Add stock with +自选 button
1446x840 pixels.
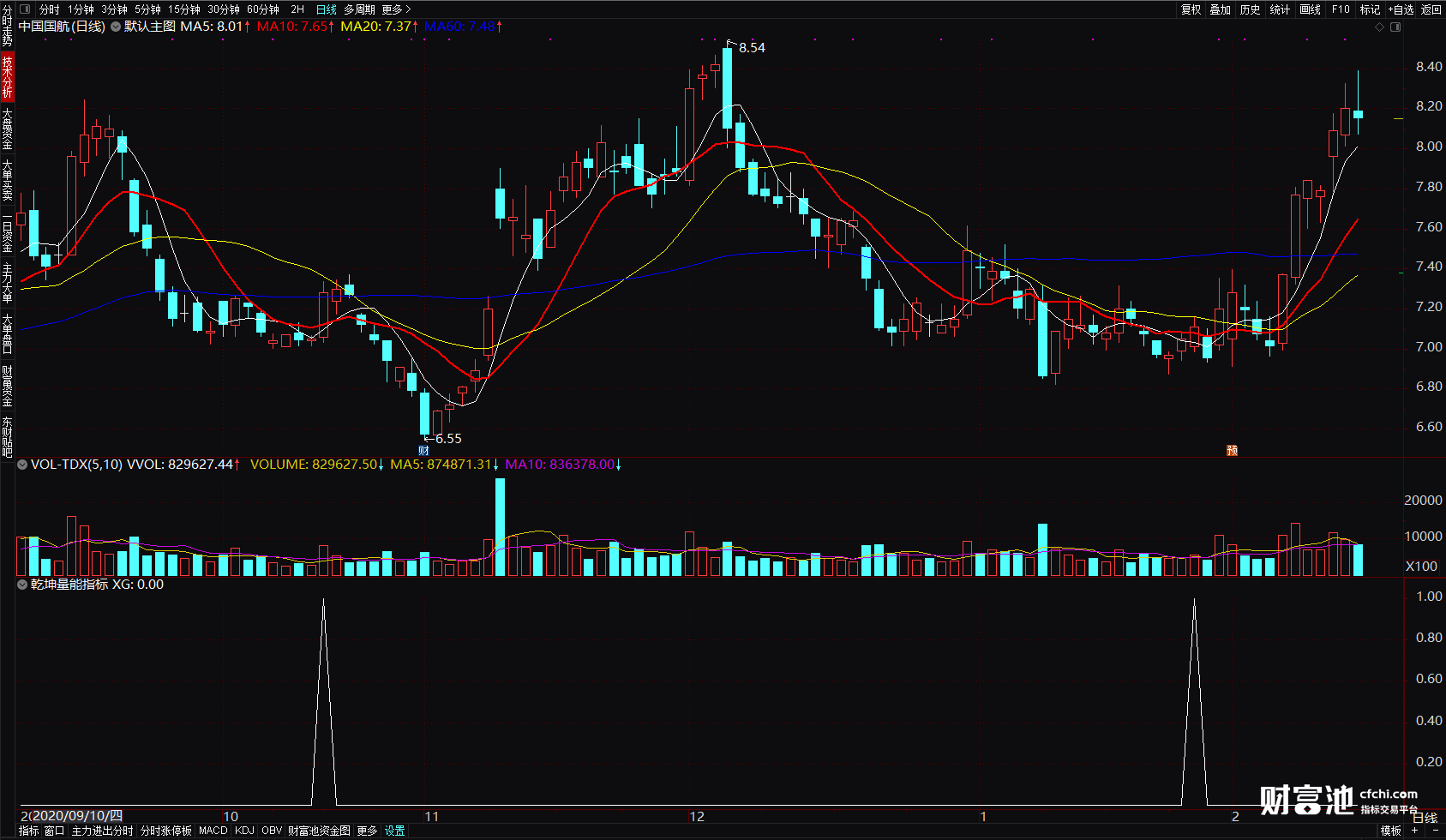1401,9
